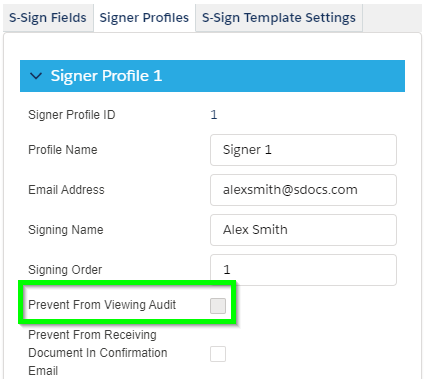Click the Signing Order label text
This screenshot has width=426, height=379.
[x=65, y=270]
